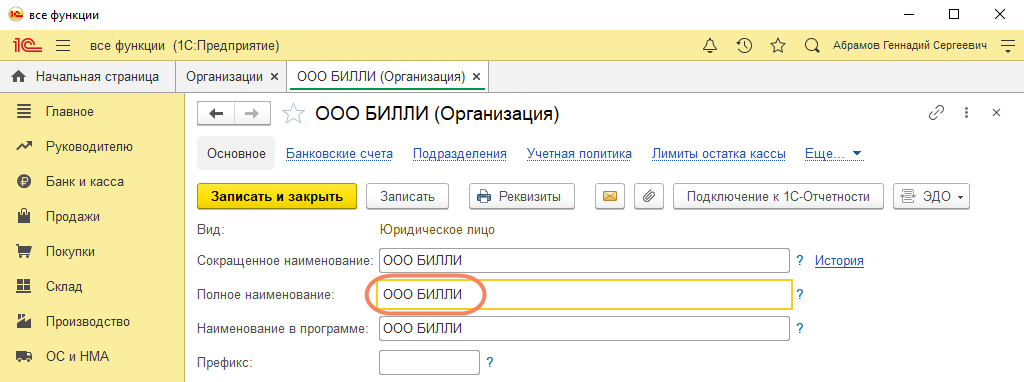This screenshot has width=1024, height=382.
Task: Add form to favorites with star
Action: (x=293, y=114)
